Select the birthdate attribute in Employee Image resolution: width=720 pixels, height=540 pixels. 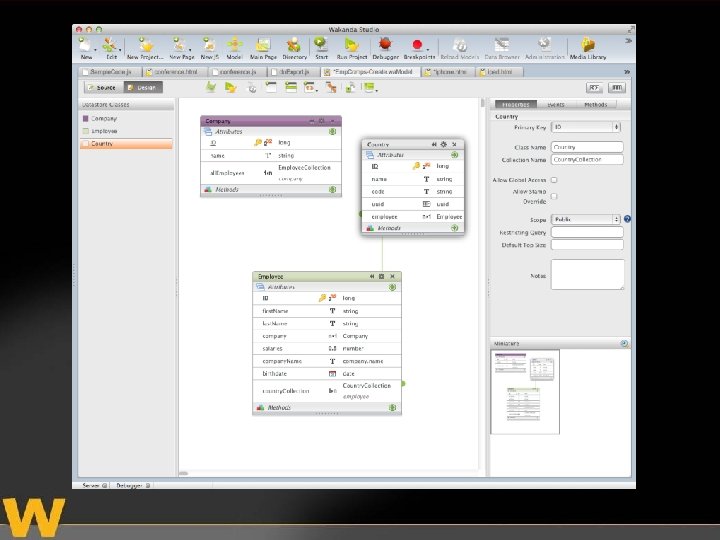326,374
